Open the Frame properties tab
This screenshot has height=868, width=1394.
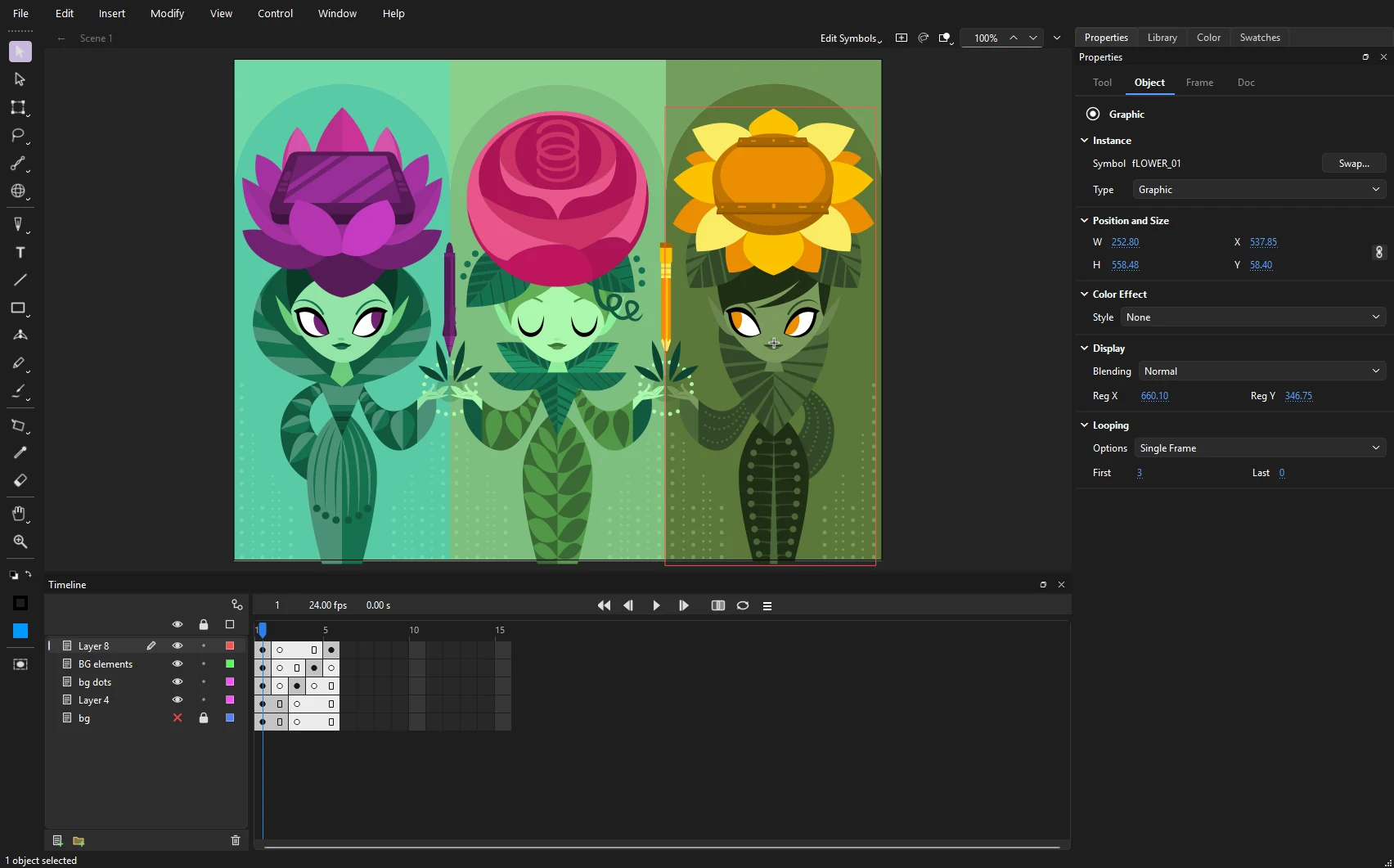pyautogui.click(x=1199, y=83)
